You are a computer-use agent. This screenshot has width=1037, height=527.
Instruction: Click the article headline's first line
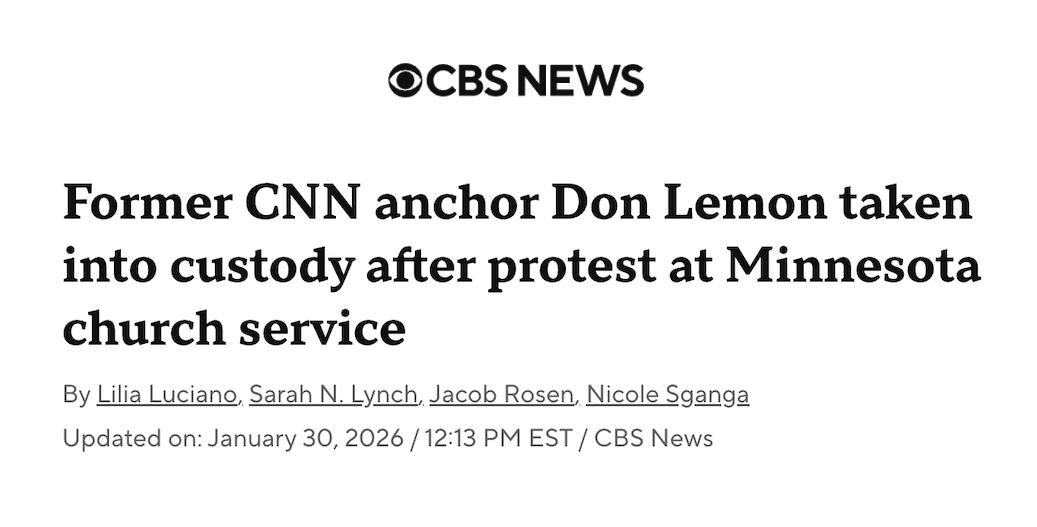pos(517,203)
